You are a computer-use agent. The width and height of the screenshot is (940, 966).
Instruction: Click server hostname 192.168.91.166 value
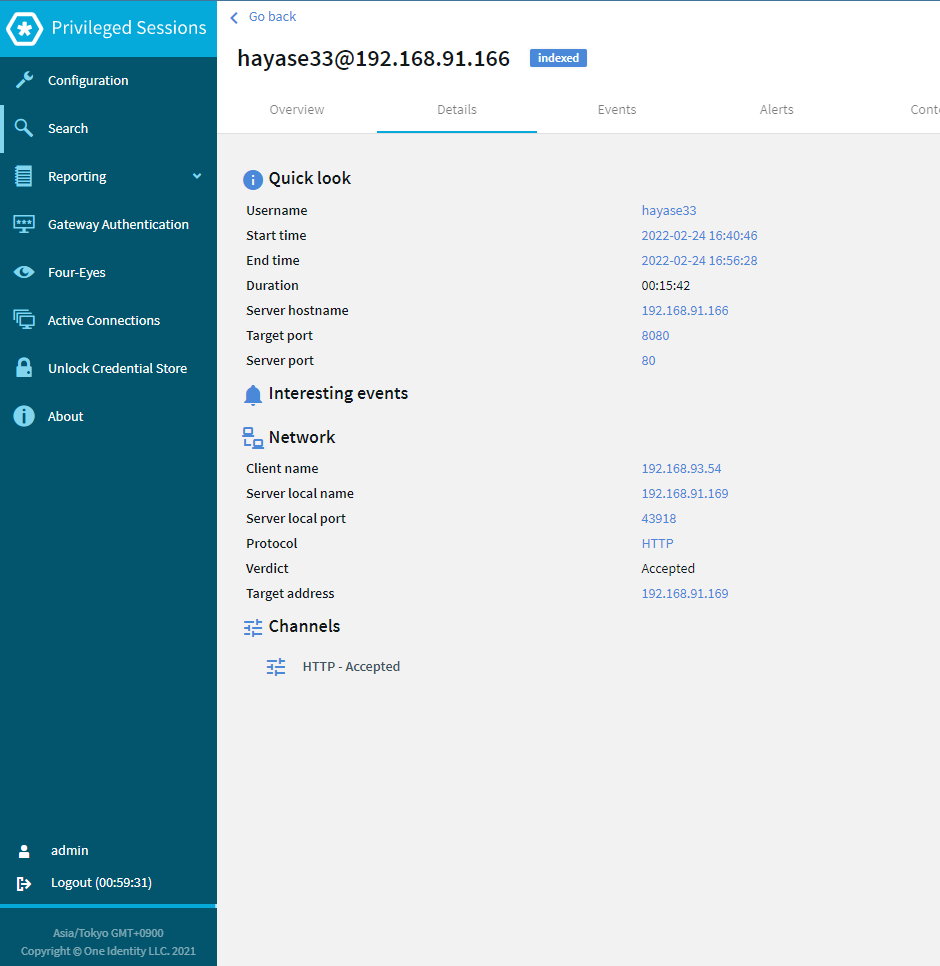click(685, 310)
